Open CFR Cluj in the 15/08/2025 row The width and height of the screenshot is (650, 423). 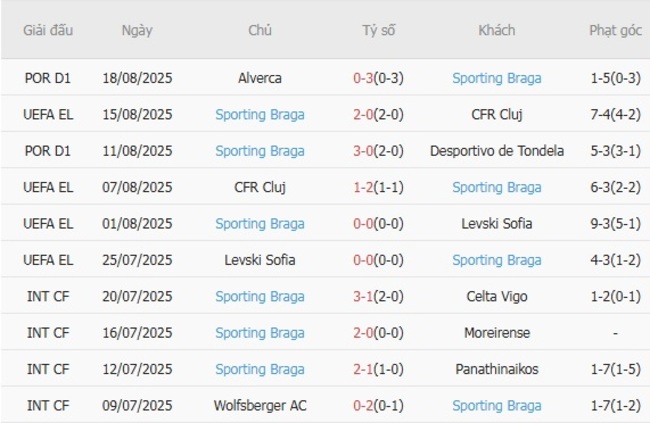pos(497,114)
